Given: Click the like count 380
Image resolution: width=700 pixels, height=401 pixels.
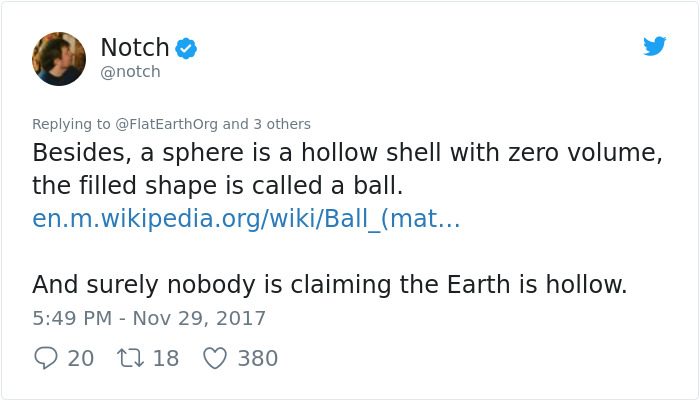Looking at the screenshot, I should (257, 358).
